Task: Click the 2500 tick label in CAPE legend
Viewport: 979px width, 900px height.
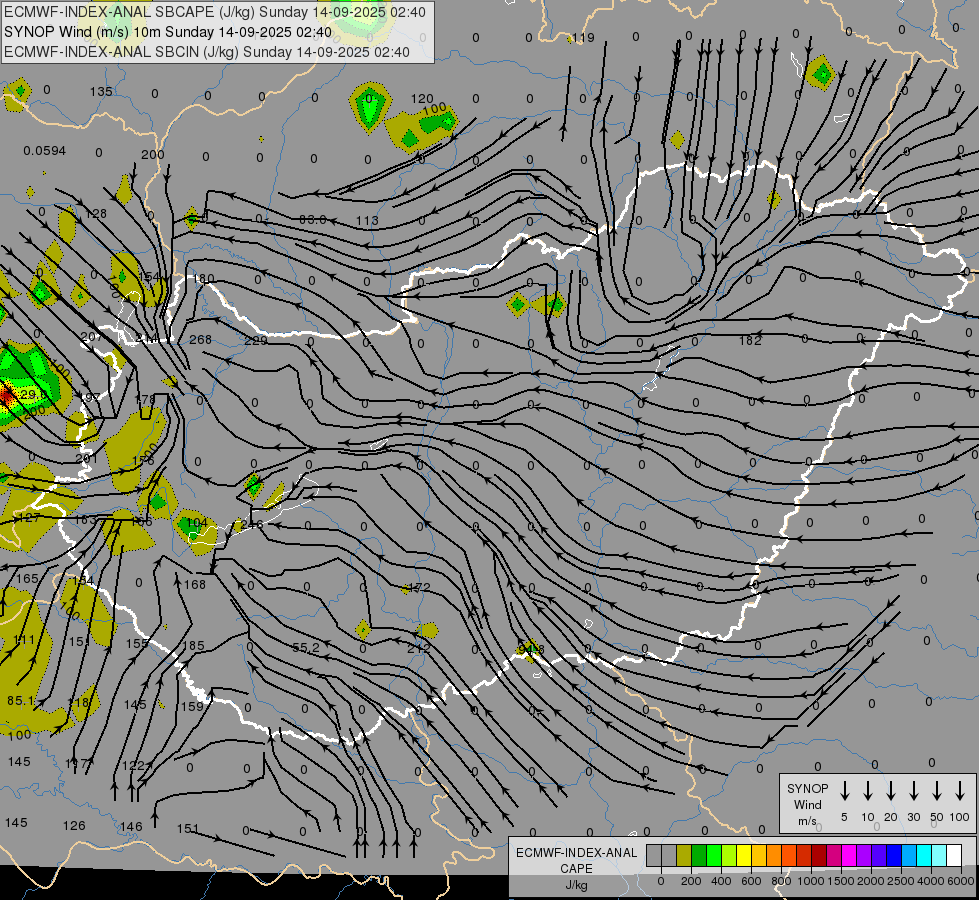Action: (x=901, y=881)
